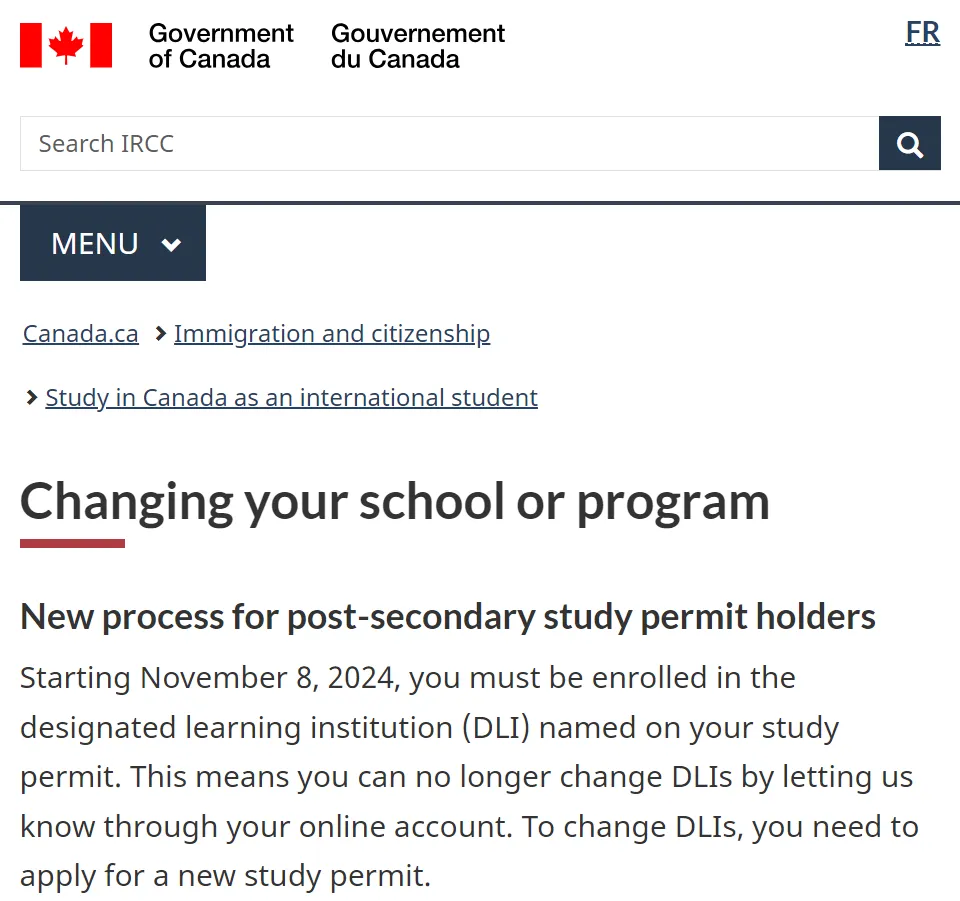Go to Study in Canada as international student
The height and width of the screenshot is (901, 960).
pos(291,398)
